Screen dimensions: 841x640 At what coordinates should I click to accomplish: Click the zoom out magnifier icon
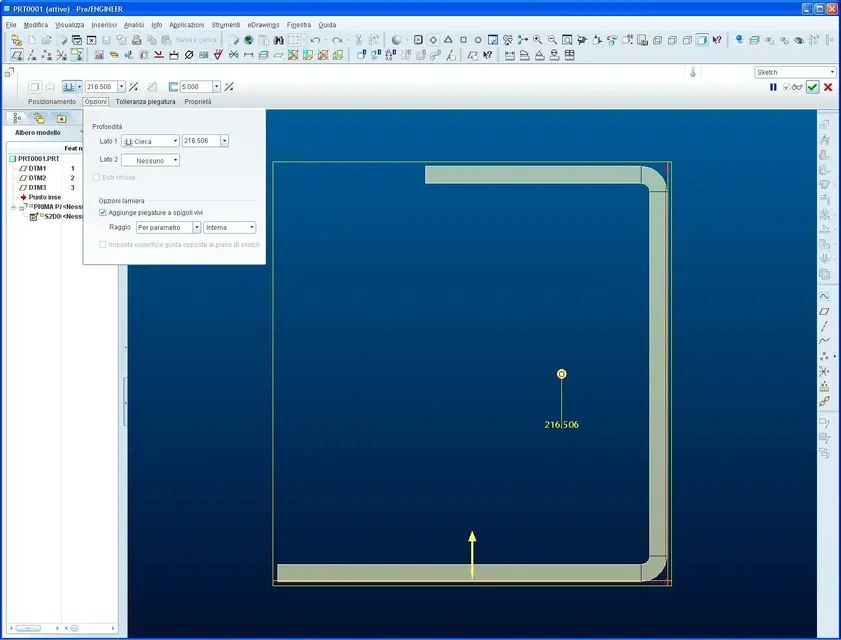coord(552,40)
